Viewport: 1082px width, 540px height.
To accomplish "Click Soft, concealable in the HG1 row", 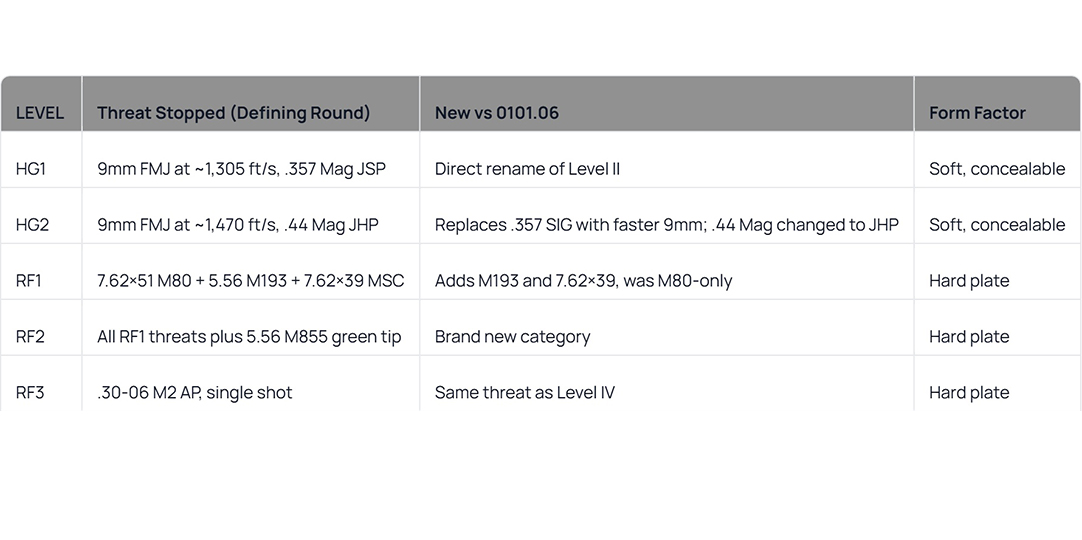I will coord(997,169).
